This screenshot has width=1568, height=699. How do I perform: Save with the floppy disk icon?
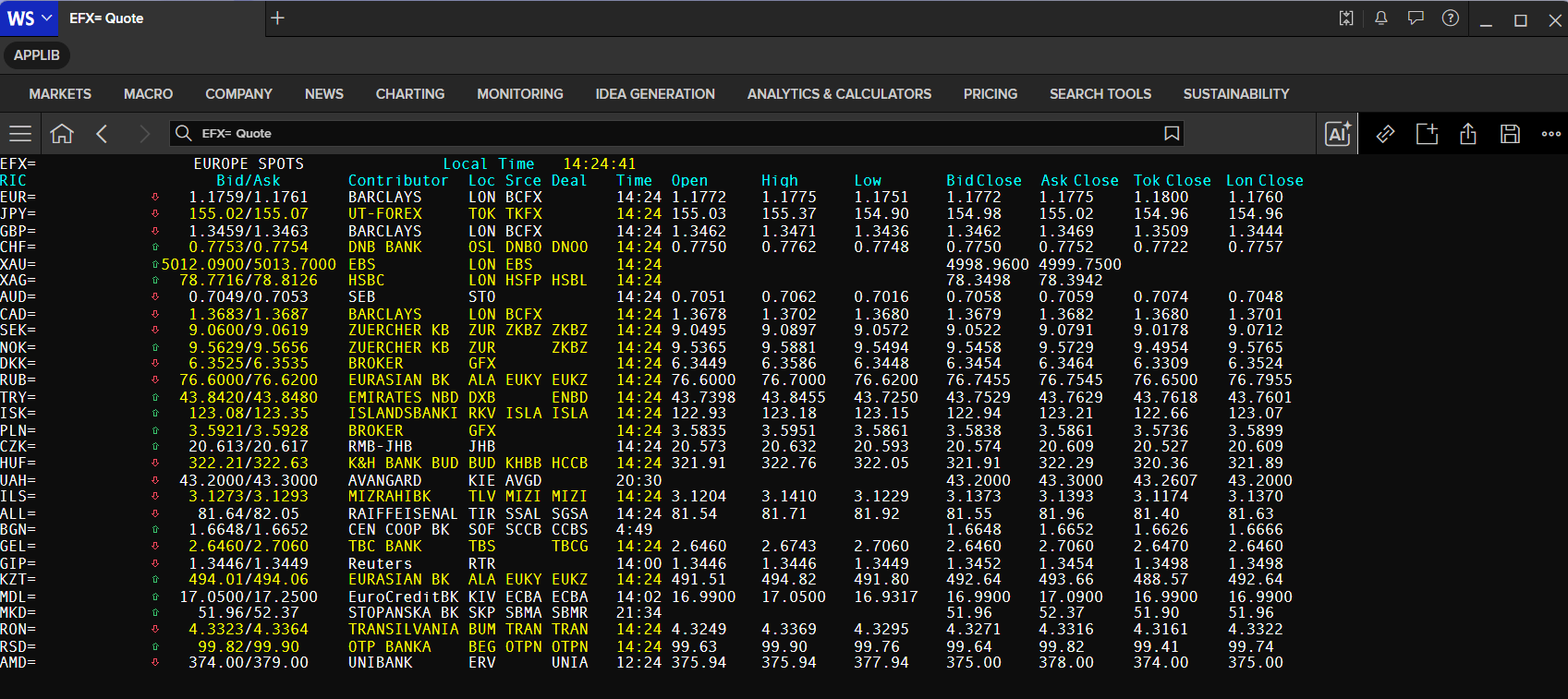click(x=1510, y=134)
